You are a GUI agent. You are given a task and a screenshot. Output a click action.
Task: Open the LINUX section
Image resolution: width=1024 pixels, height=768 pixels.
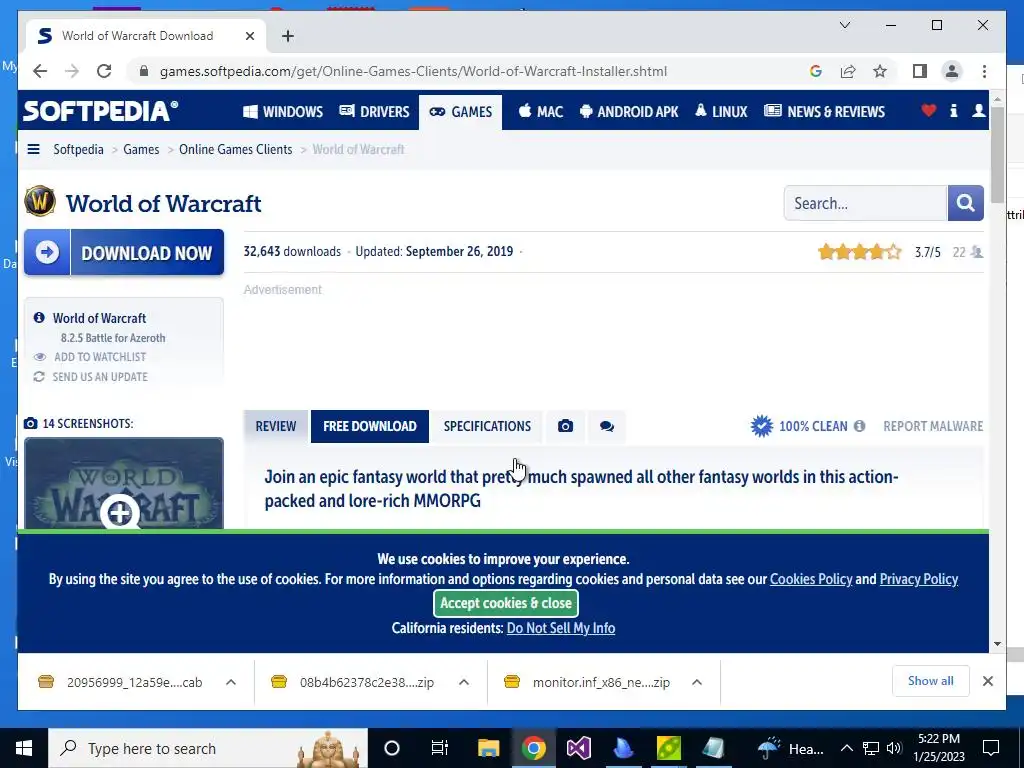coord(721,112)
